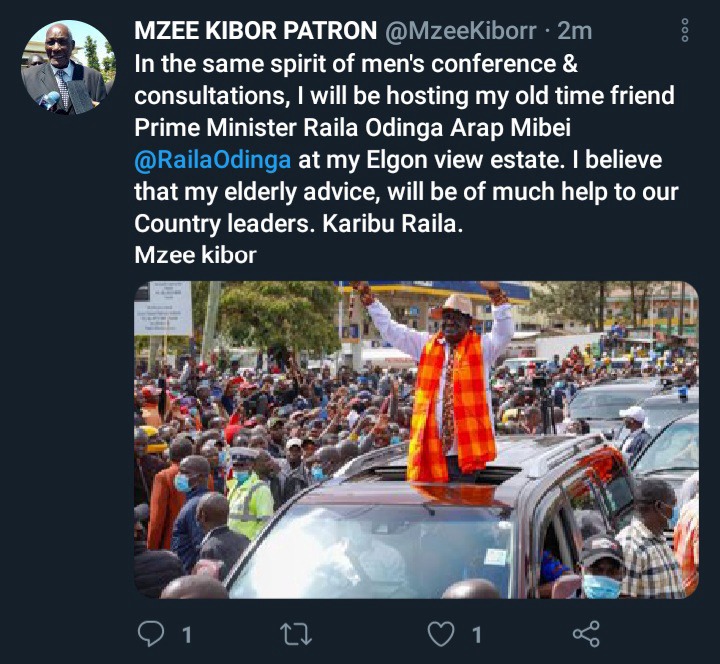Viewport: 720px width, 664px height.
Task: Click the reply count number 1
Action: (186, 635)
